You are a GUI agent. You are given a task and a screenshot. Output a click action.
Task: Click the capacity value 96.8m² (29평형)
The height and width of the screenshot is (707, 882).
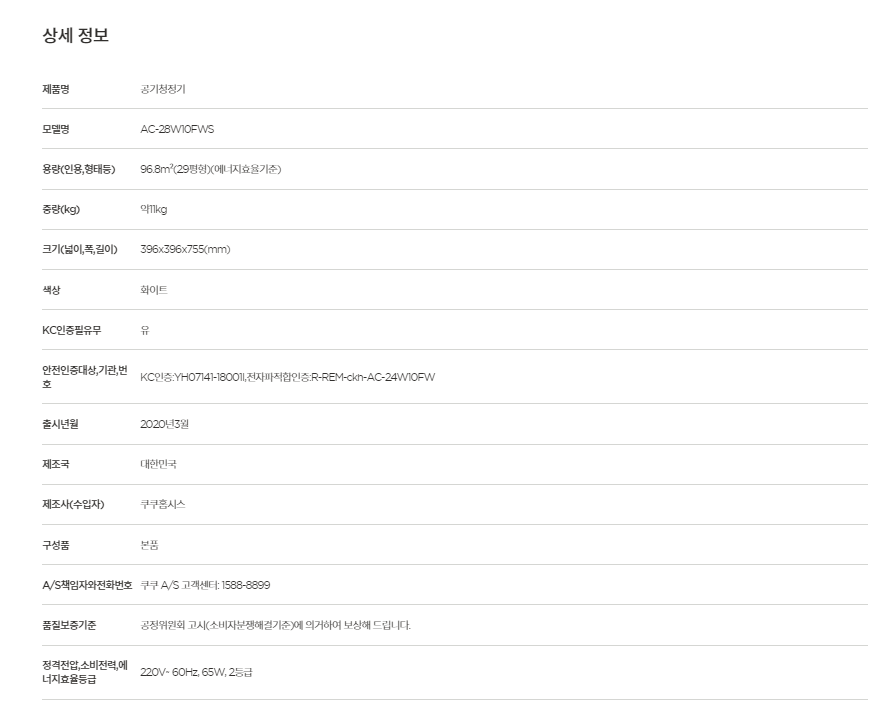pyautogui.click(x=174, y=169)
